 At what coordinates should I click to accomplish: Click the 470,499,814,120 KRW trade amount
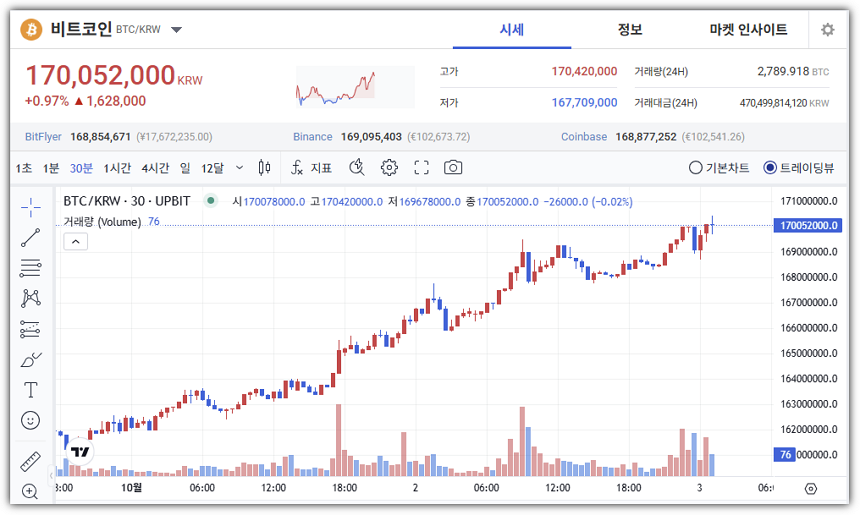[x=784, y=103]
